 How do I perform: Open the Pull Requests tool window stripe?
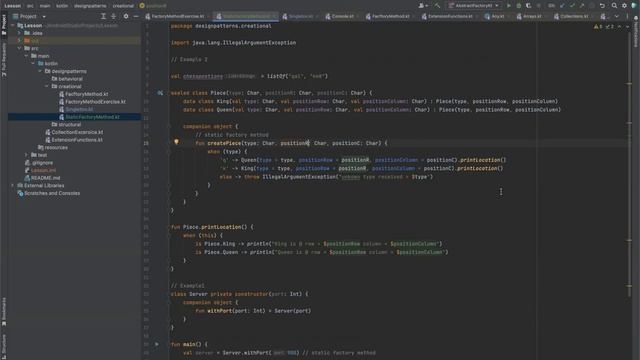(x=4, y=60)
